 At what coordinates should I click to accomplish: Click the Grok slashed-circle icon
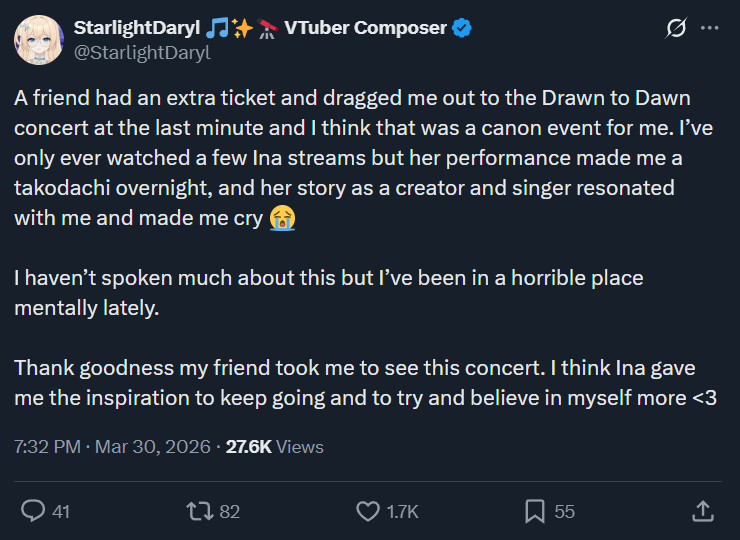click(676, 29)
